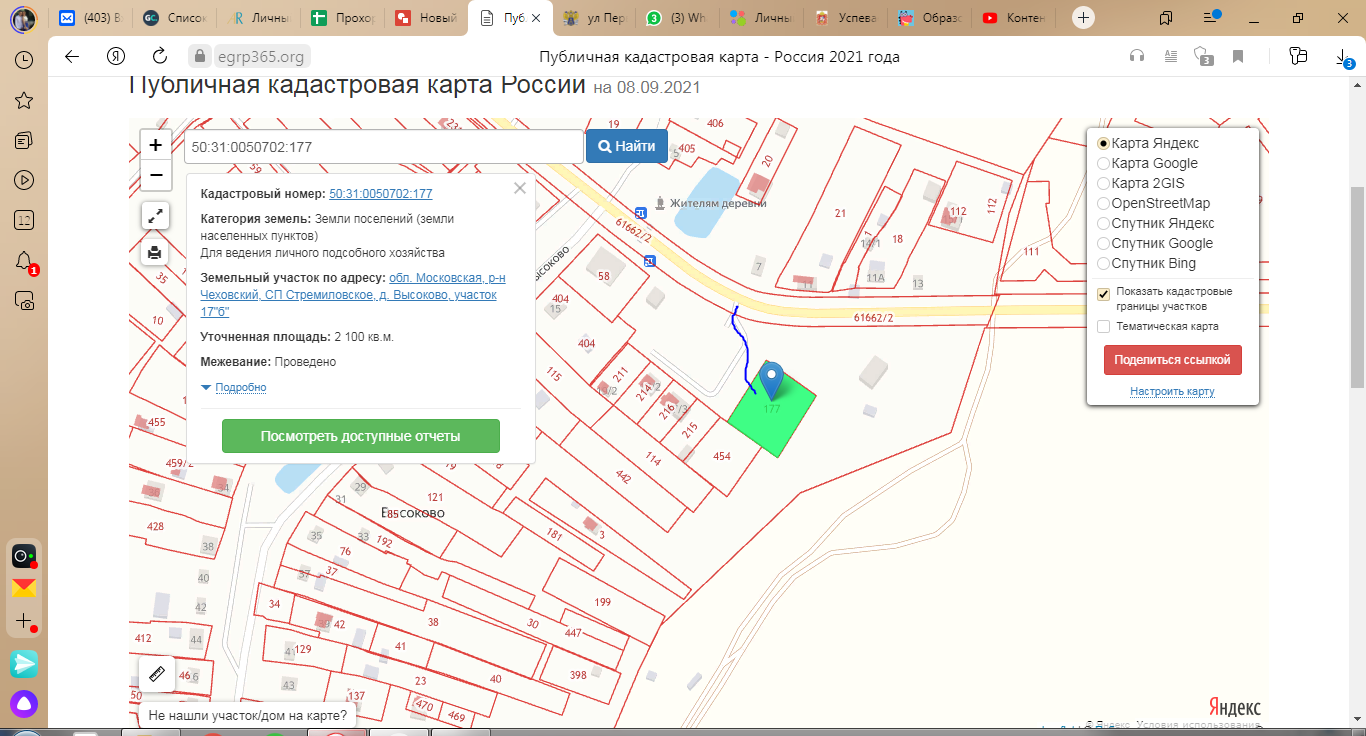Open Настроить карту settings link
Screen dimensions: 1366x736
click(x=1172, y=391)
